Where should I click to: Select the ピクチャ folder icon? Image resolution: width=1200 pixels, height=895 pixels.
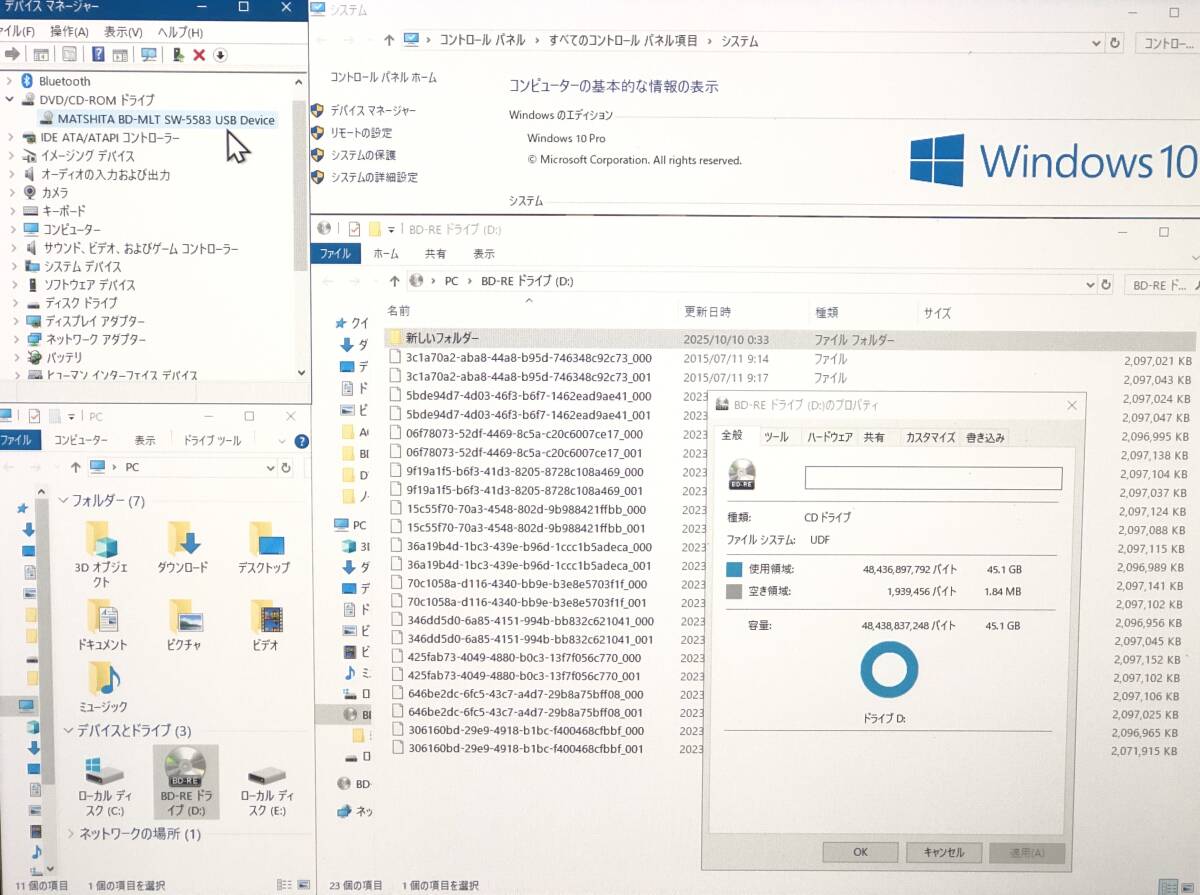[184, 617]
